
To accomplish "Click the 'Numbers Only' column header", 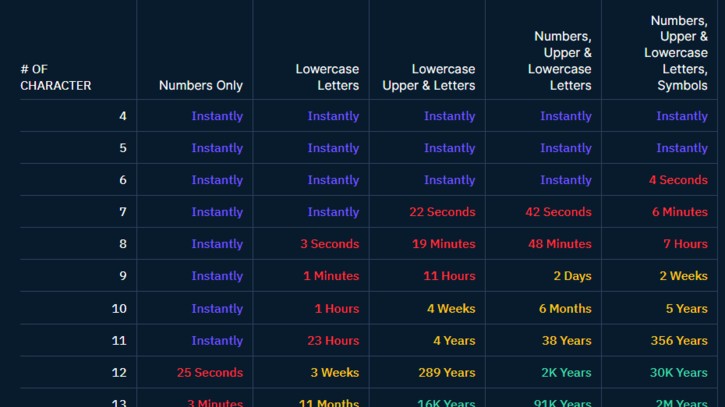I will [200, 86].
